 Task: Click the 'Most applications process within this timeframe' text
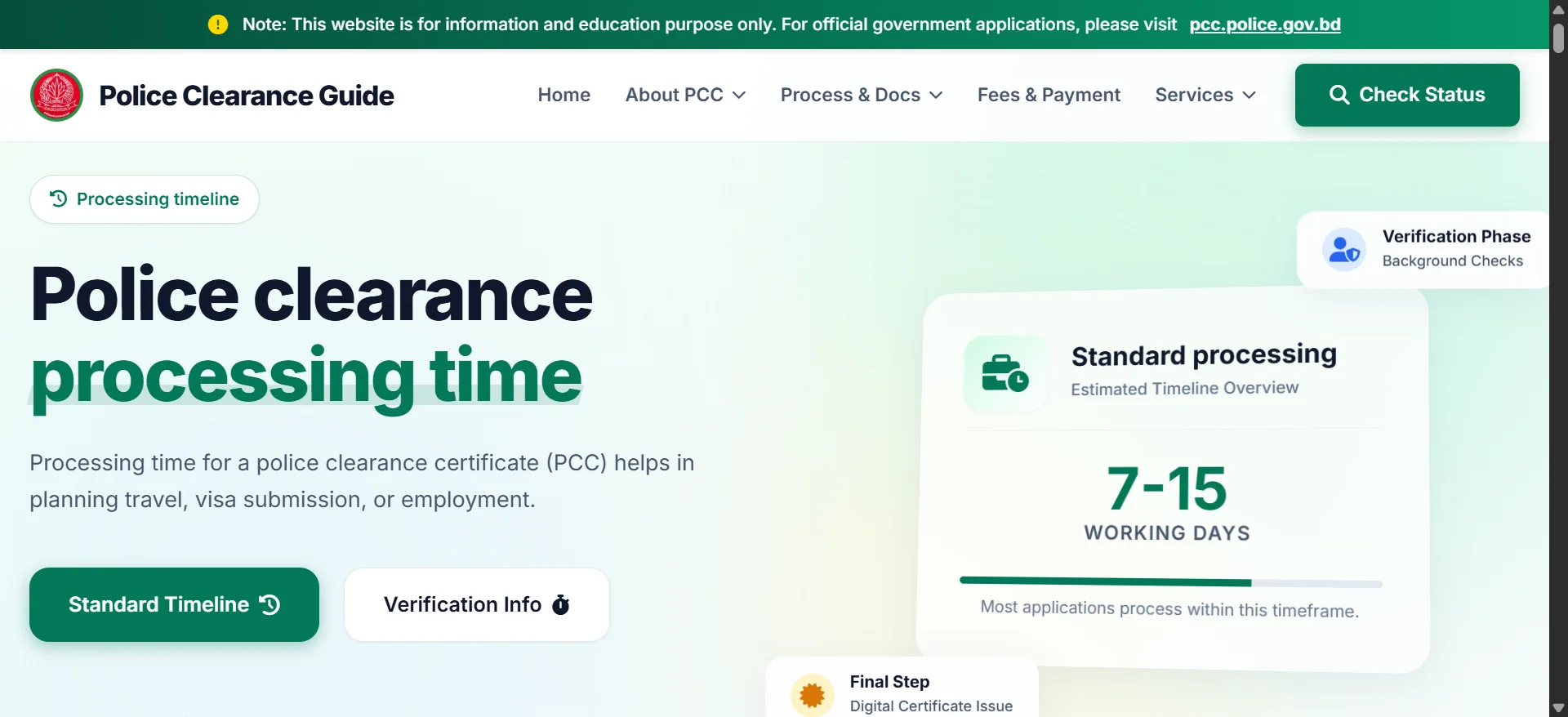1169,608
